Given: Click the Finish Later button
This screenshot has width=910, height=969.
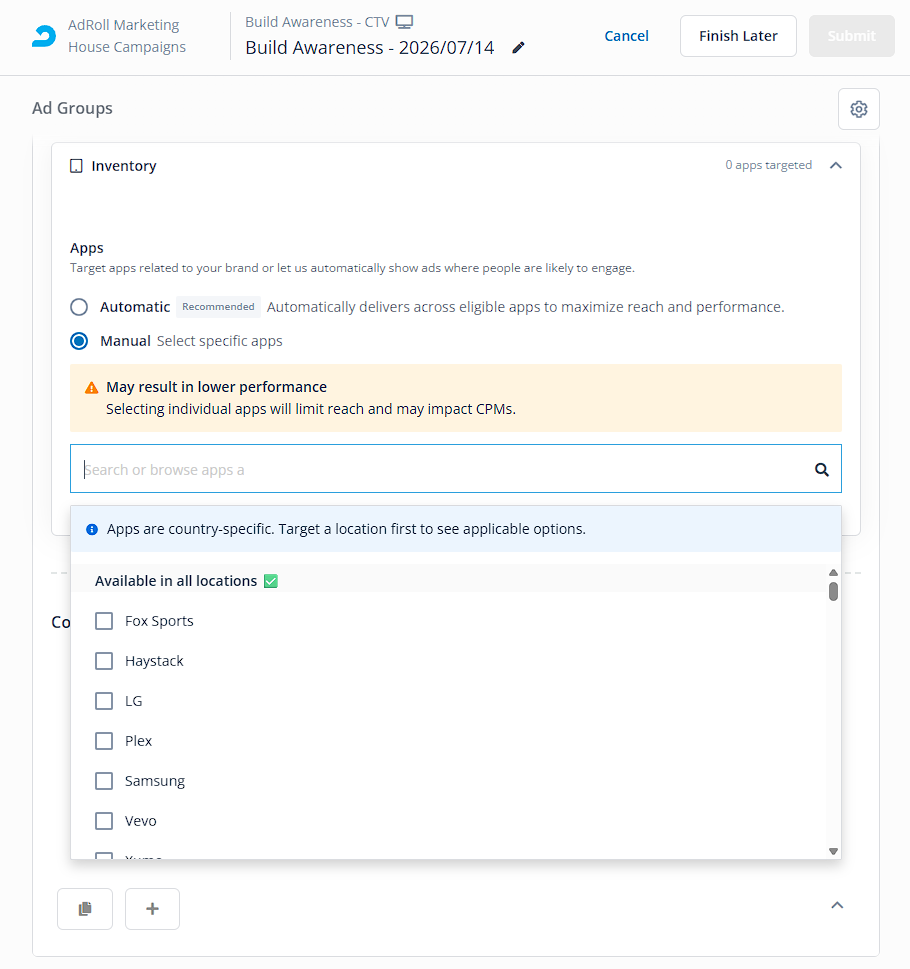Looking at the screenshot, I should pos(738,36).
